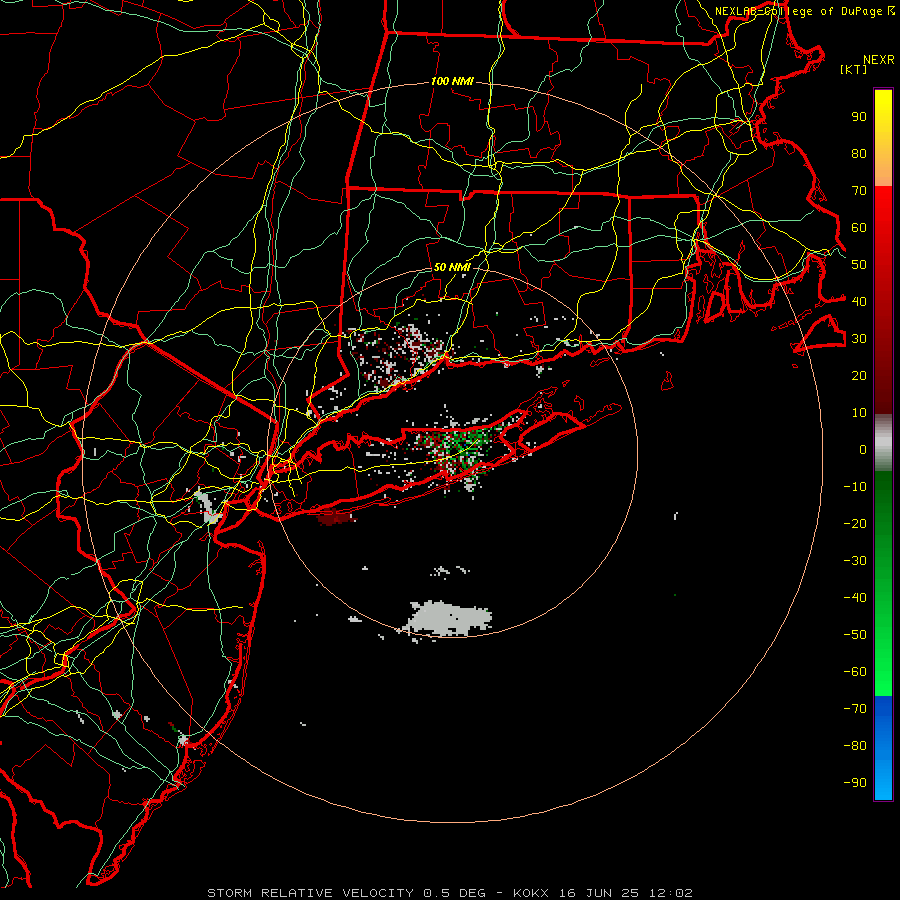Screen dimensions: 900x900
Task: Click the -90 knots scale label
Action: tap(855, 782)
